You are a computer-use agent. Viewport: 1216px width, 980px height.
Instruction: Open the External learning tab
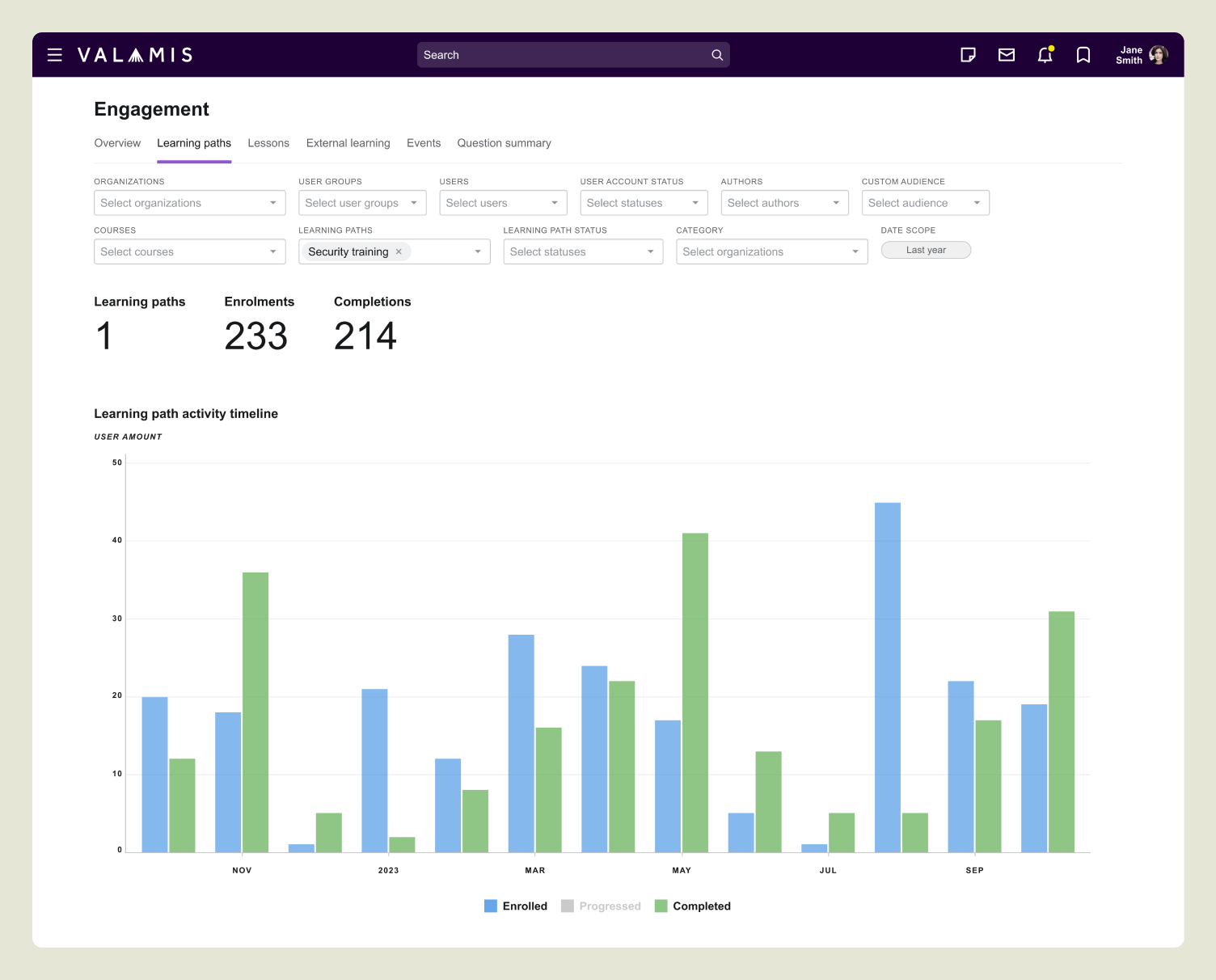348,143
